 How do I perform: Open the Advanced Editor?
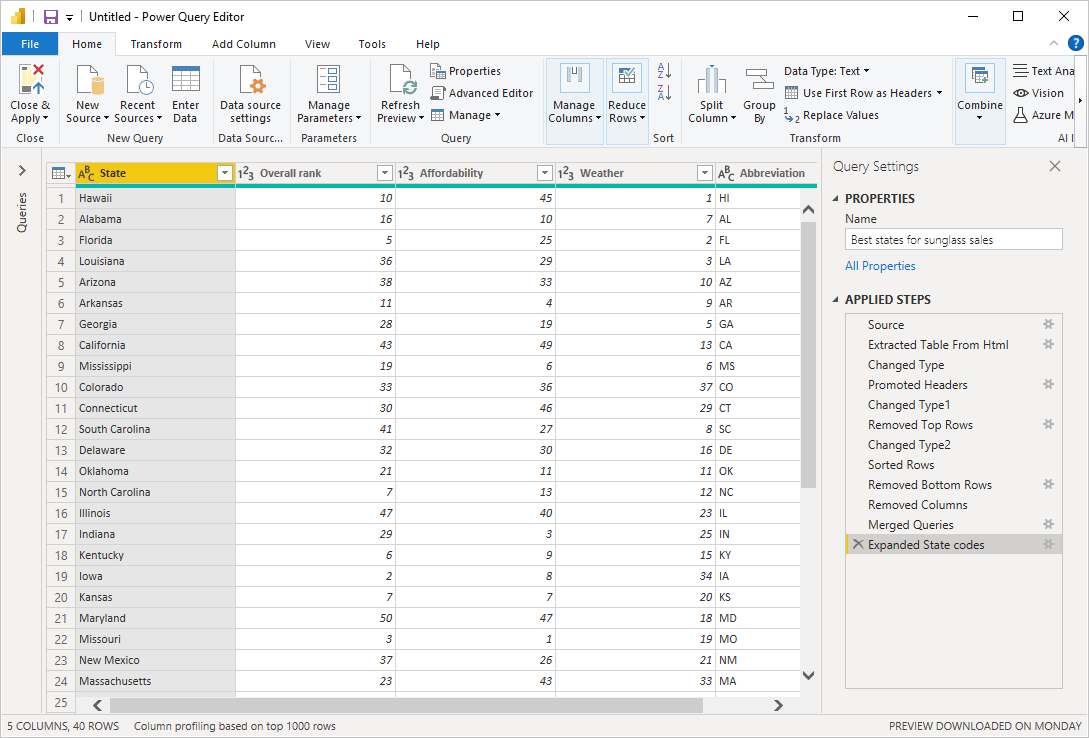[x=482, y=93]
